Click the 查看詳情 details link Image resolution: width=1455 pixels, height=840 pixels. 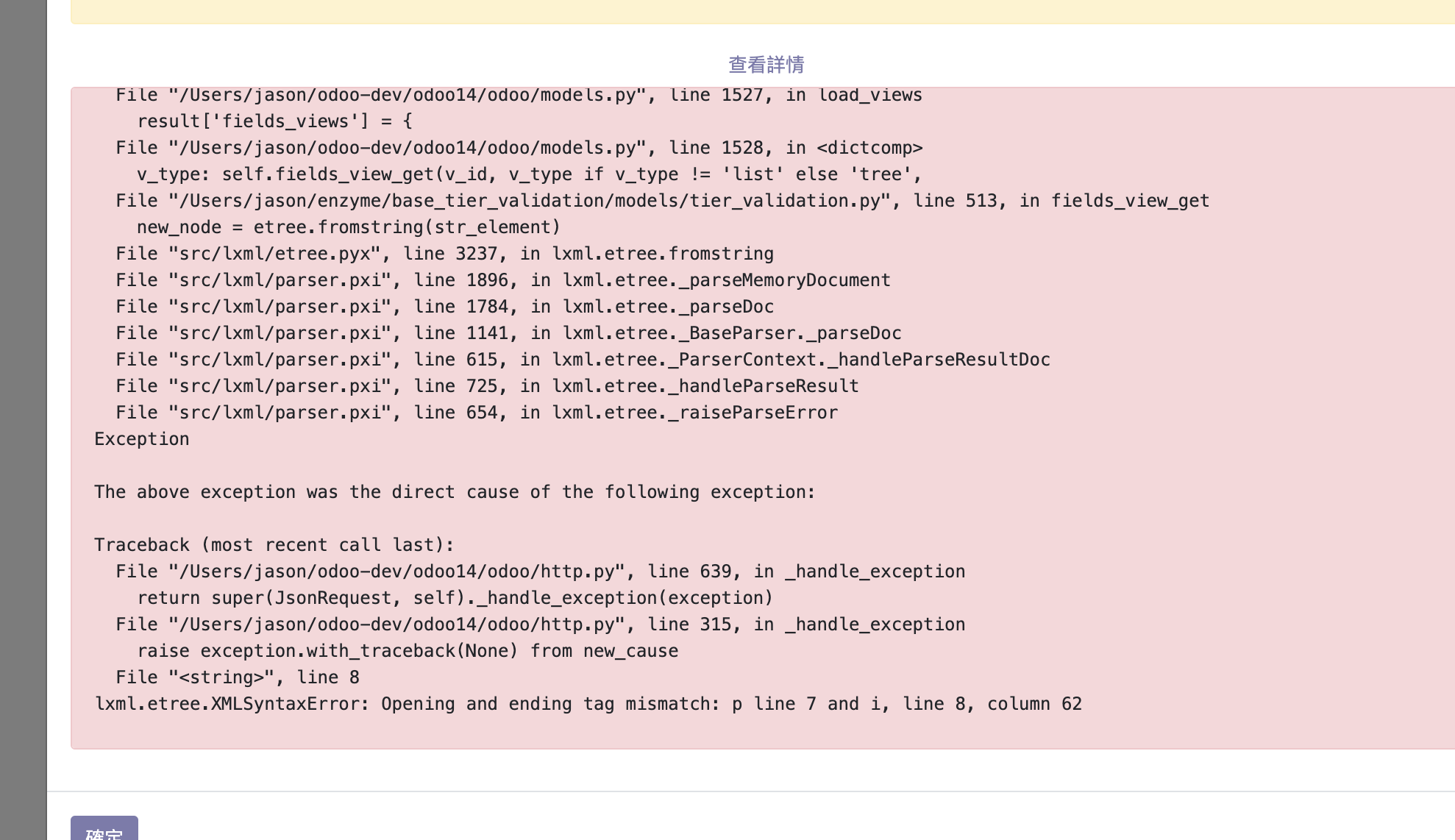pos(764,64)
